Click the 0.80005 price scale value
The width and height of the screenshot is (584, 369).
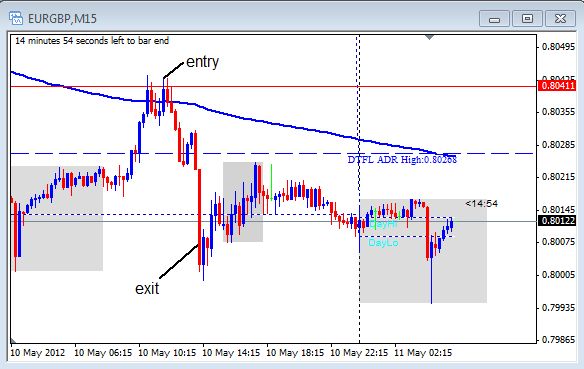point(558,275)
